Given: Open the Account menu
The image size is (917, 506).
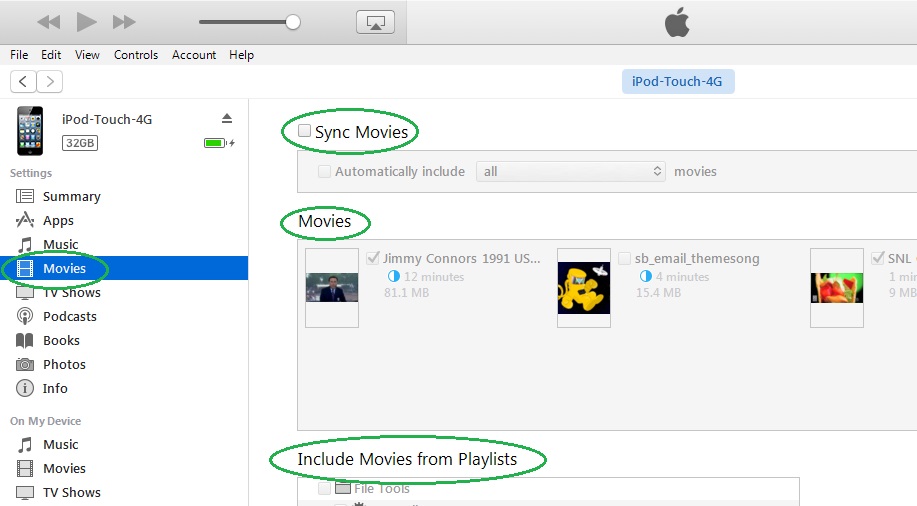Looking at the screenshot, I should (194, 54).
